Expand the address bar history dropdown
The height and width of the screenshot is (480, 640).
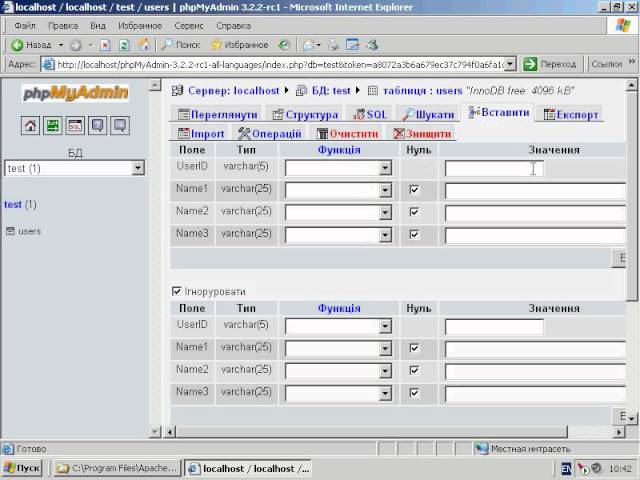pyautogui.click(x=510, y=64)
